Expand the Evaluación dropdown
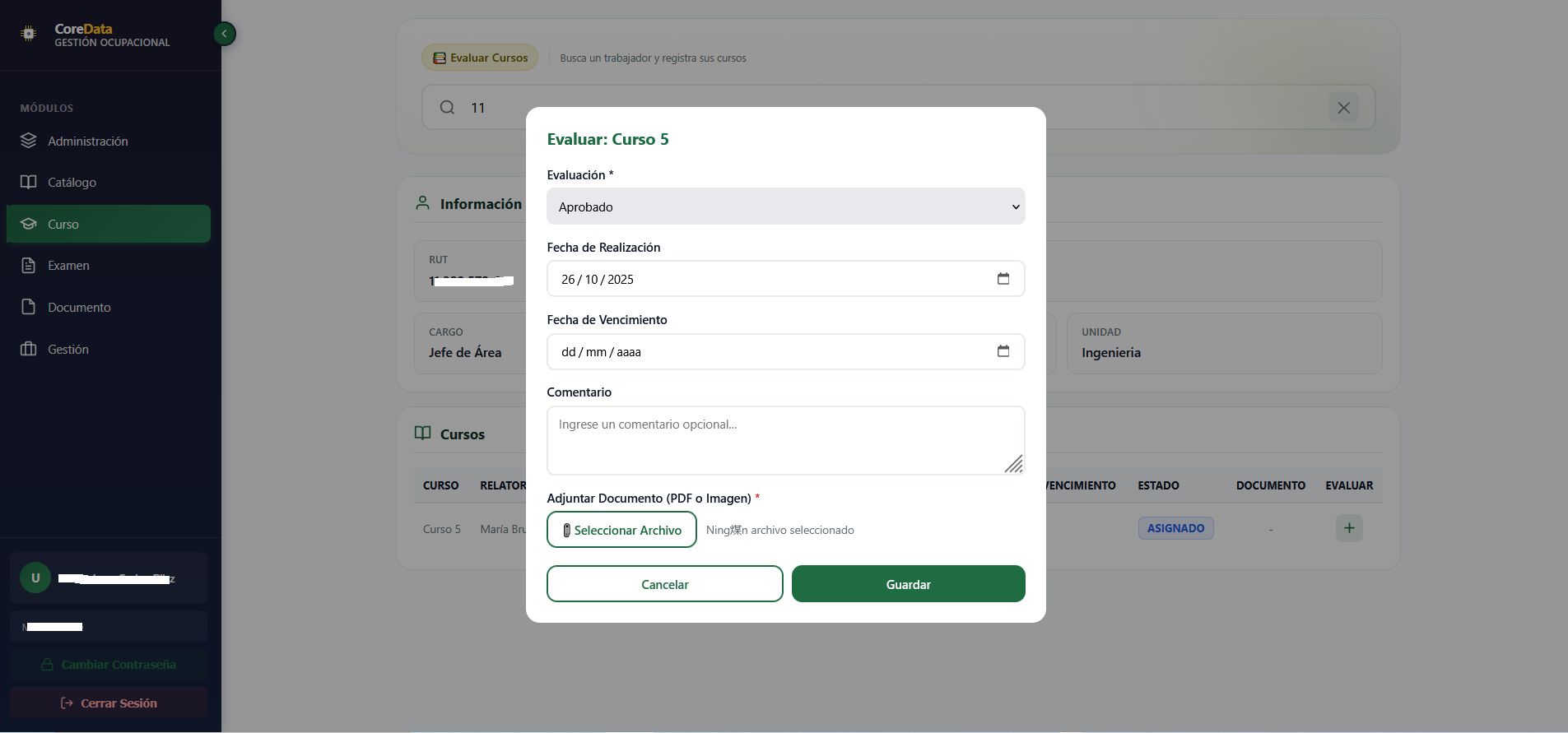1568x733 pixels. pyautogui.click(x=785, y=206)
